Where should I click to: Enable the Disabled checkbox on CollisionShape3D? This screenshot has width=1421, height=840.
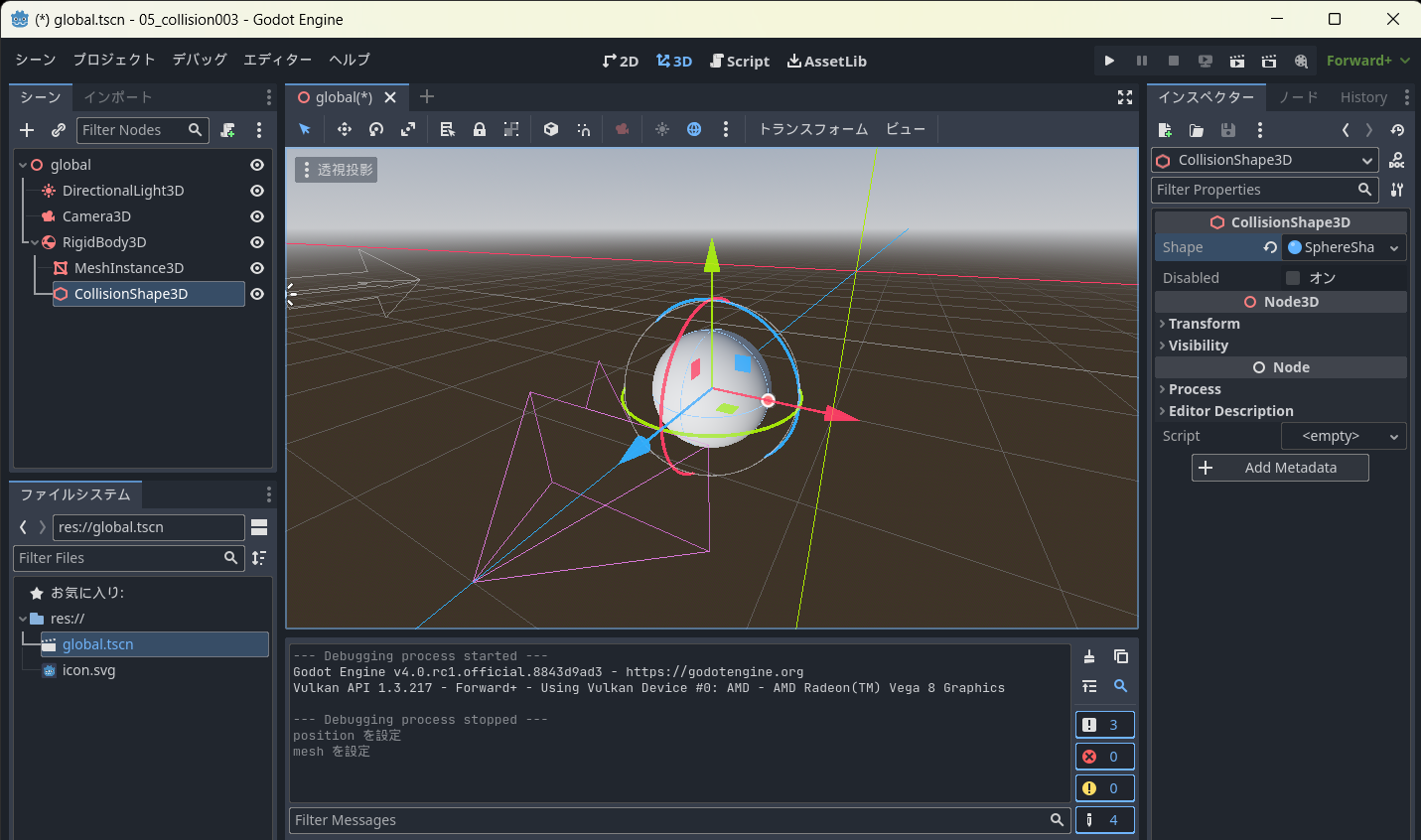click(1292, 278)
